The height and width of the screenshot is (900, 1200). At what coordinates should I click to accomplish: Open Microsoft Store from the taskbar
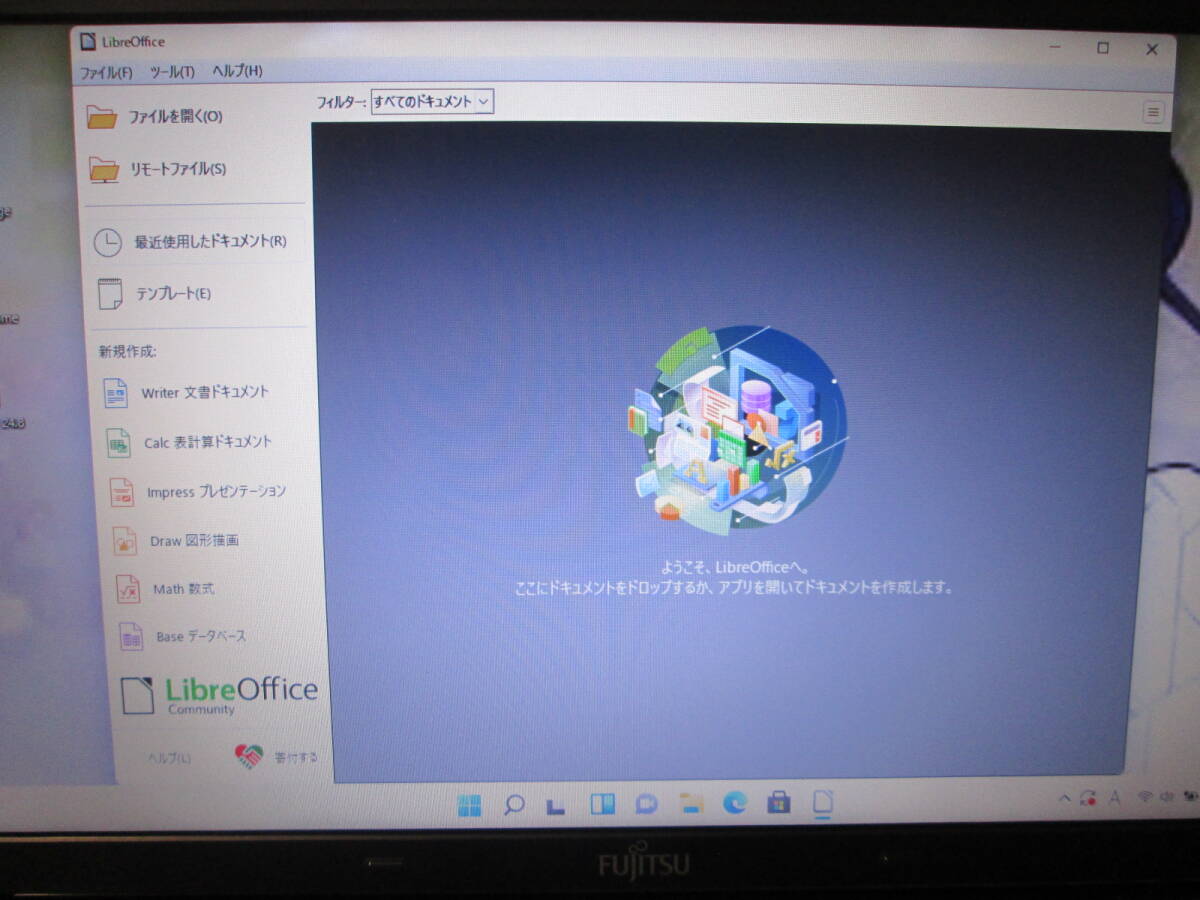(x=779, y=802)
